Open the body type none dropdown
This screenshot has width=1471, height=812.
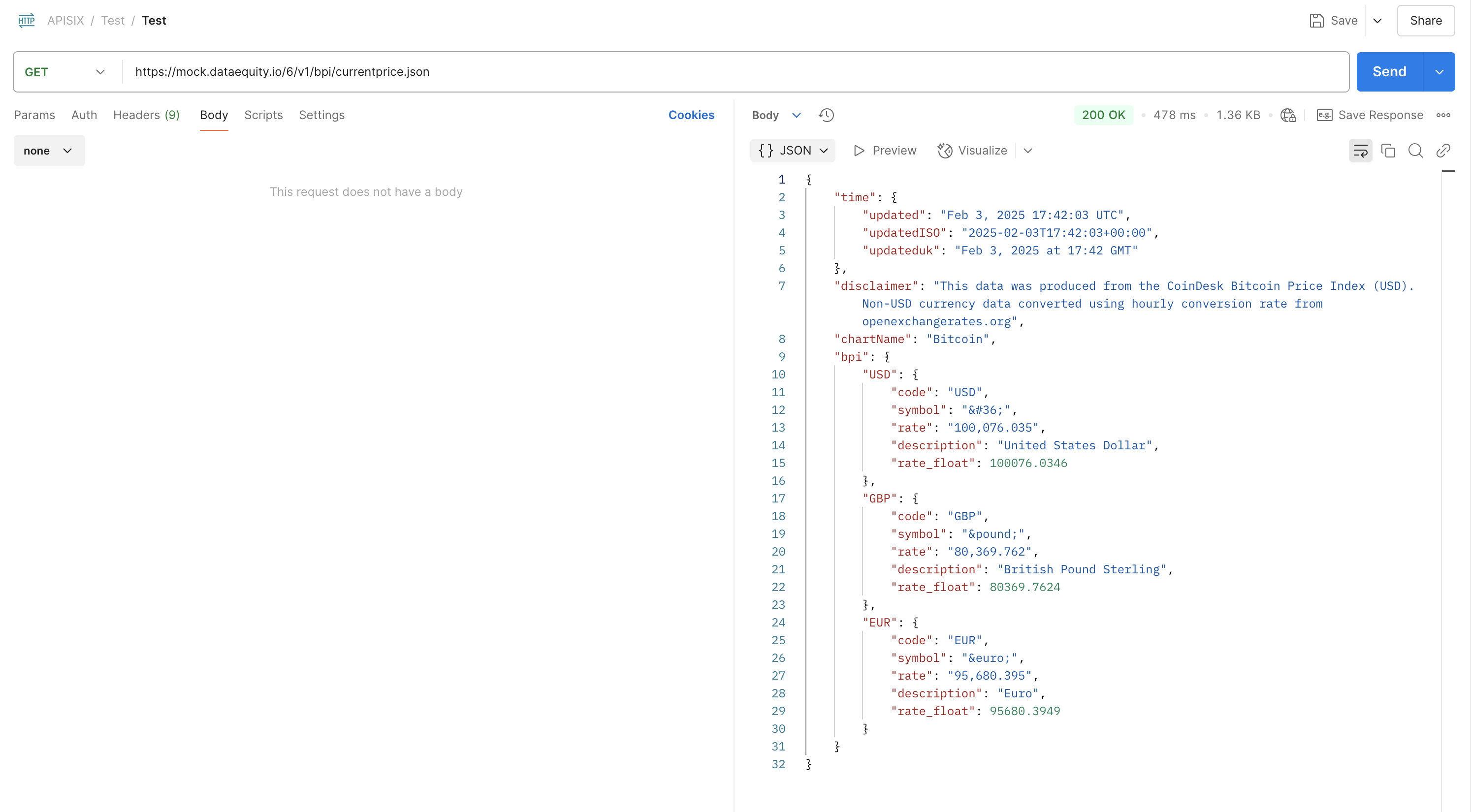pyautogui.click(x=49, y=151)
